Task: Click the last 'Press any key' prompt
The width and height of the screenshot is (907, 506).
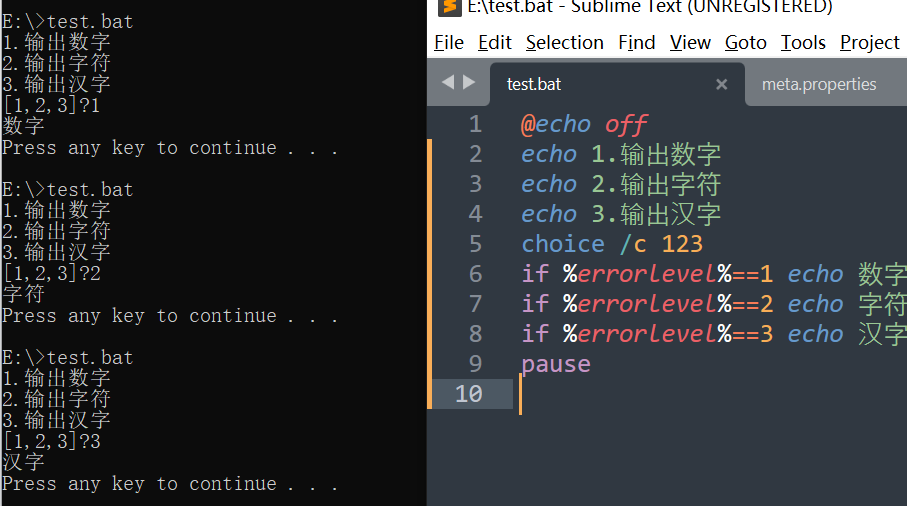Action: pos(169,483)
